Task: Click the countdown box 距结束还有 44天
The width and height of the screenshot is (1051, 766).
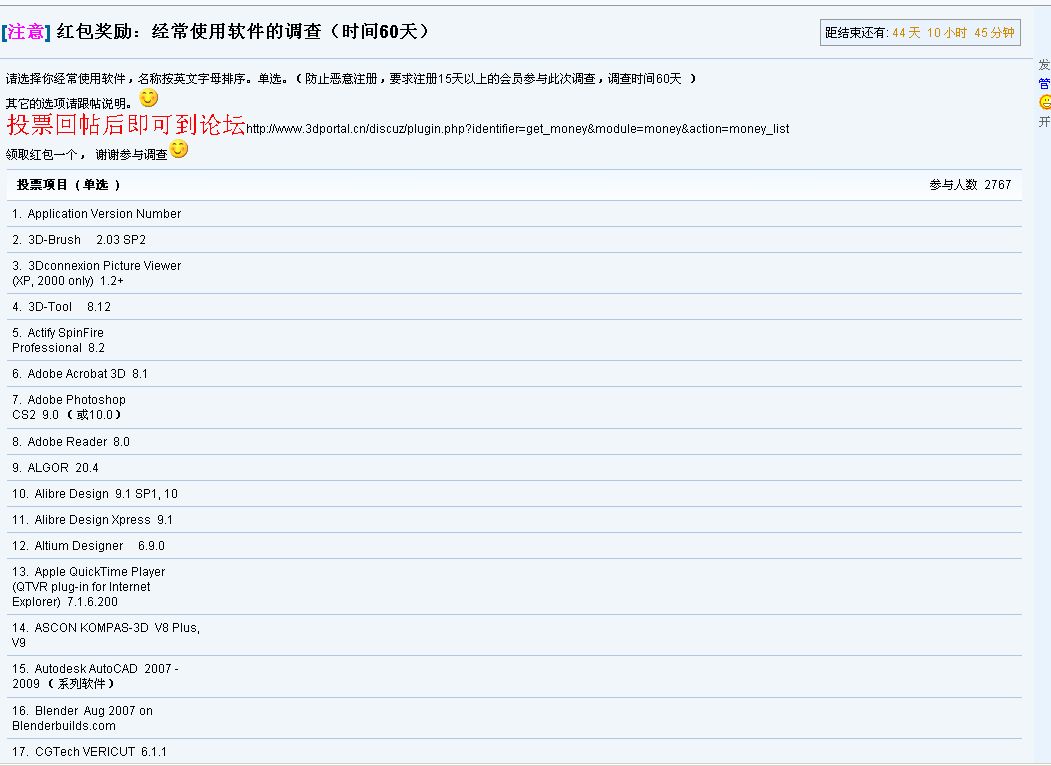Action: [920, 32]
